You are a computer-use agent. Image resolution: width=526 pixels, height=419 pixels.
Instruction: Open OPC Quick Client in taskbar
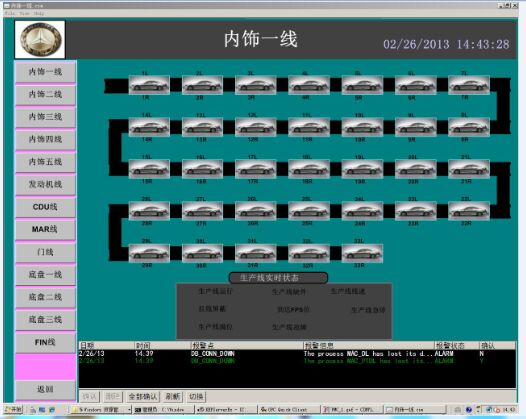(x=288, y=409)
